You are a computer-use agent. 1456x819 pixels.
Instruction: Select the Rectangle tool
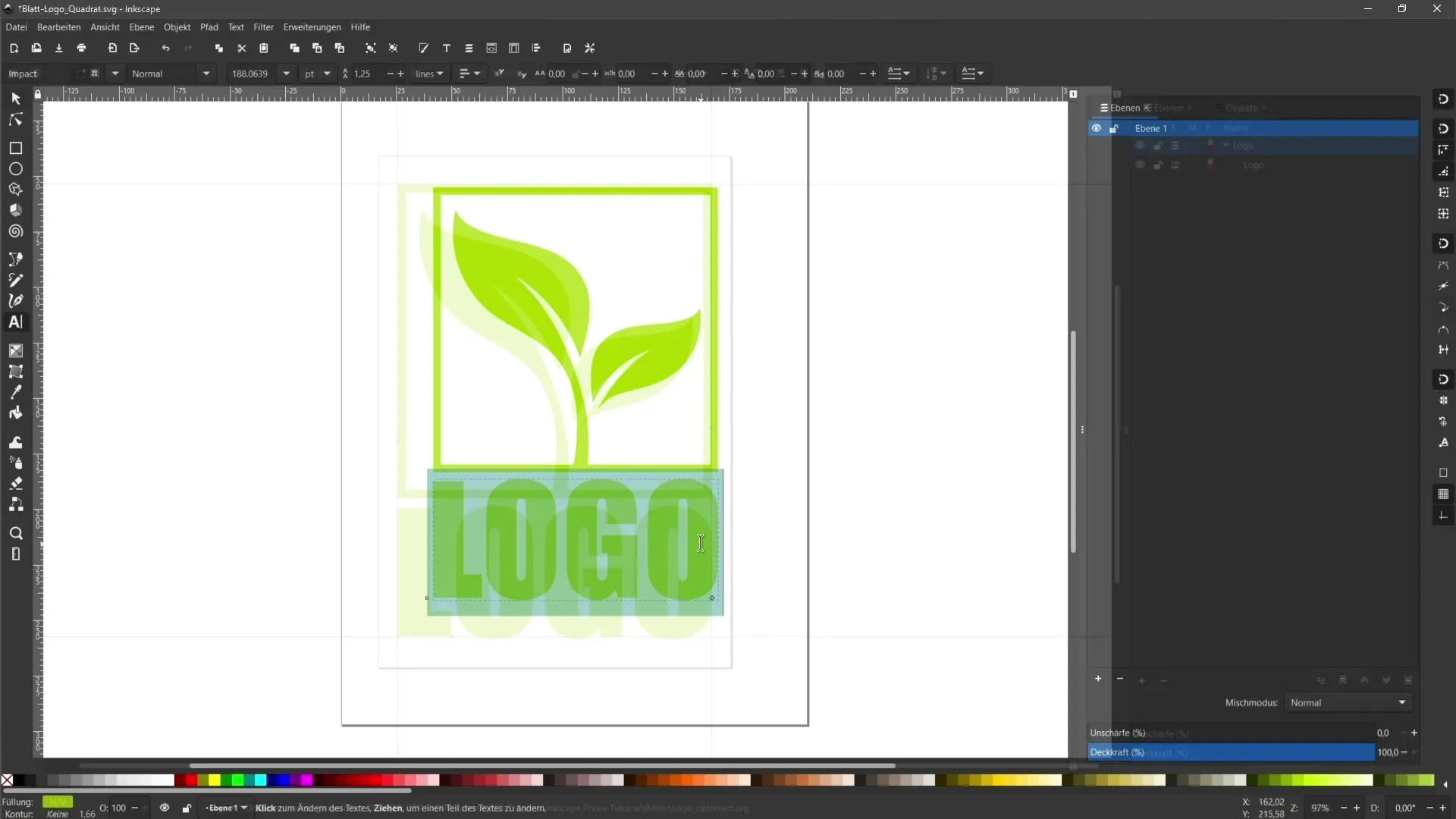tap(15, 147)
